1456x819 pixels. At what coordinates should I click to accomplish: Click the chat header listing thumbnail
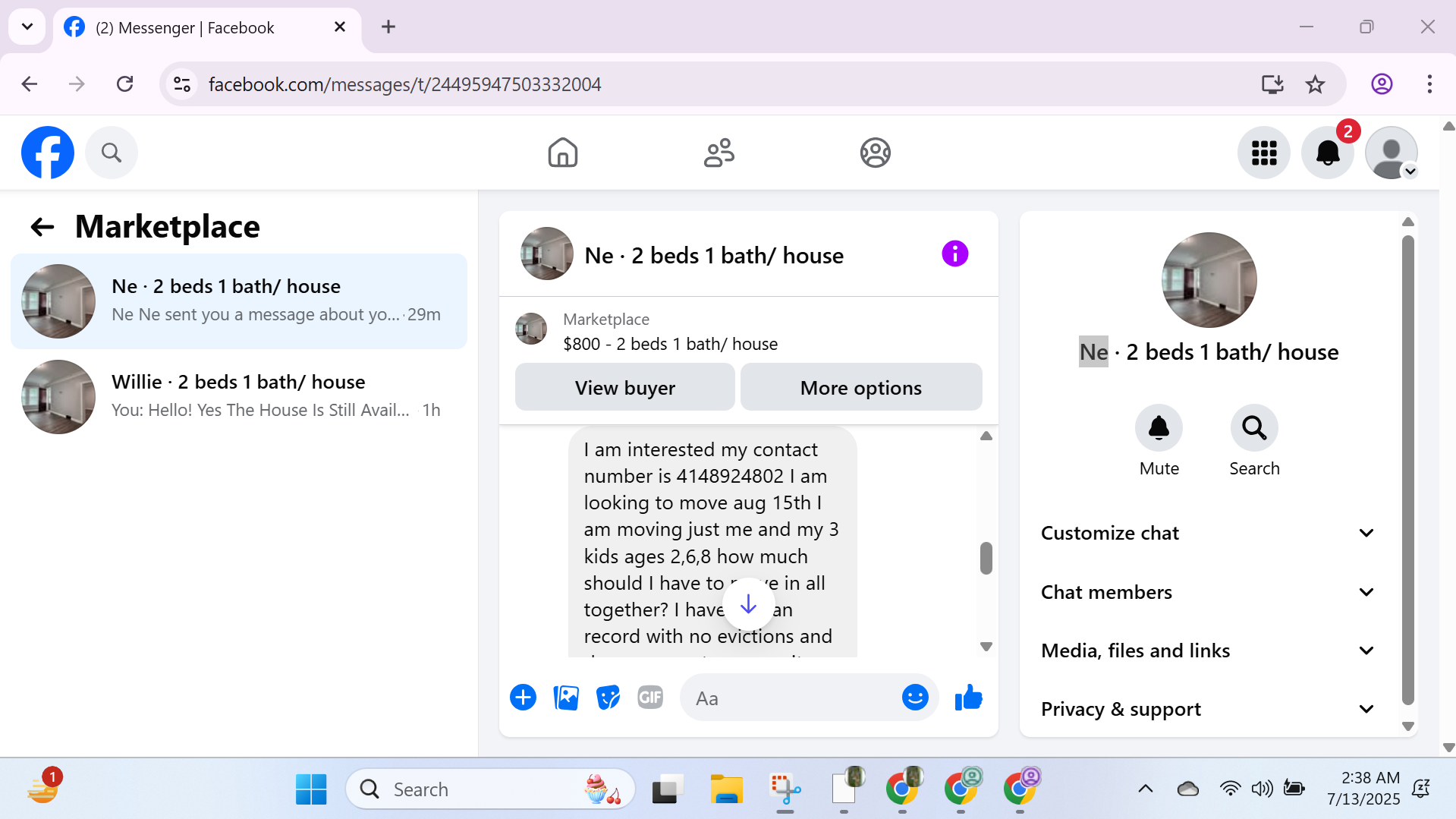[547, 254]
